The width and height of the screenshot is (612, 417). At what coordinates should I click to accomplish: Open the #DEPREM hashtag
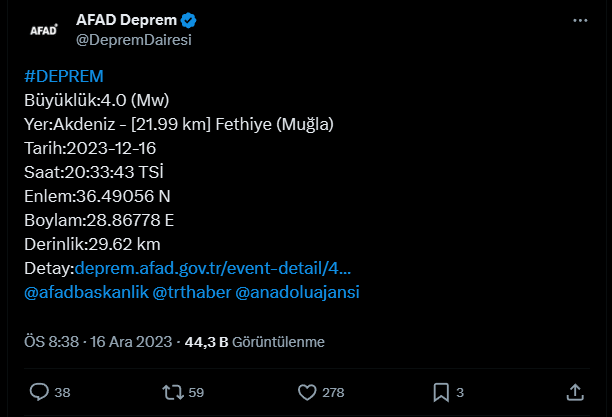(x=63, y=77)
